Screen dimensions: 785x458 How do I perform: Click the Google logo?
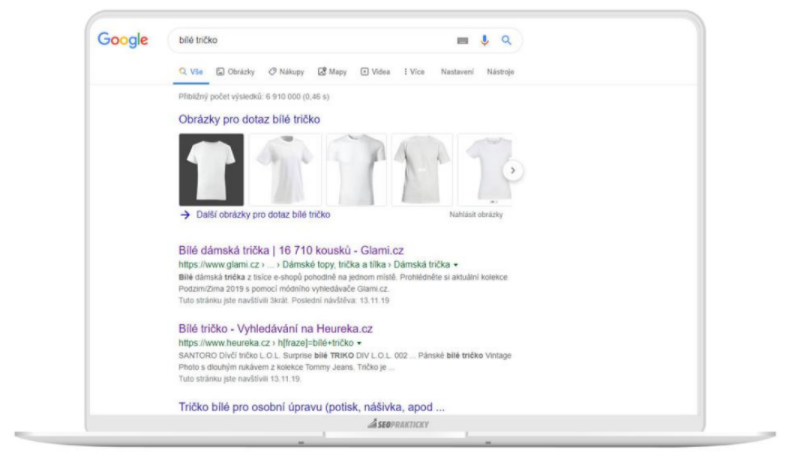tap(123, 40)
